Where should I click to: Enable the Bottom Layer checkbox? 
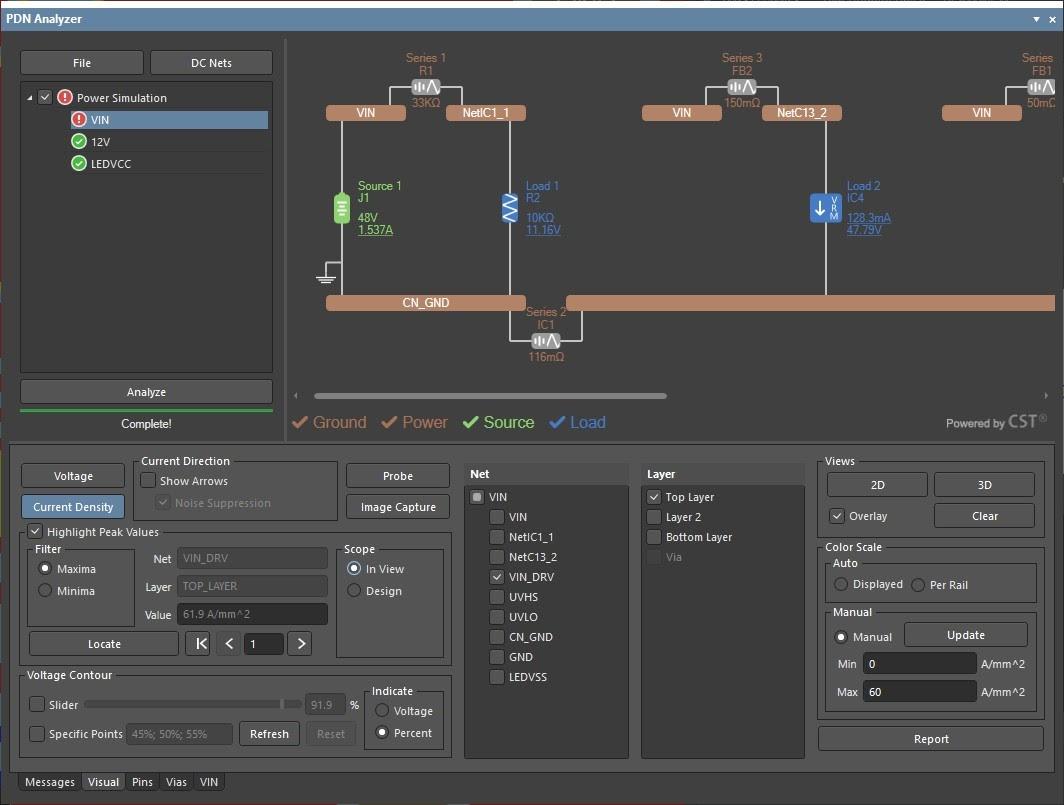(654, 537)
